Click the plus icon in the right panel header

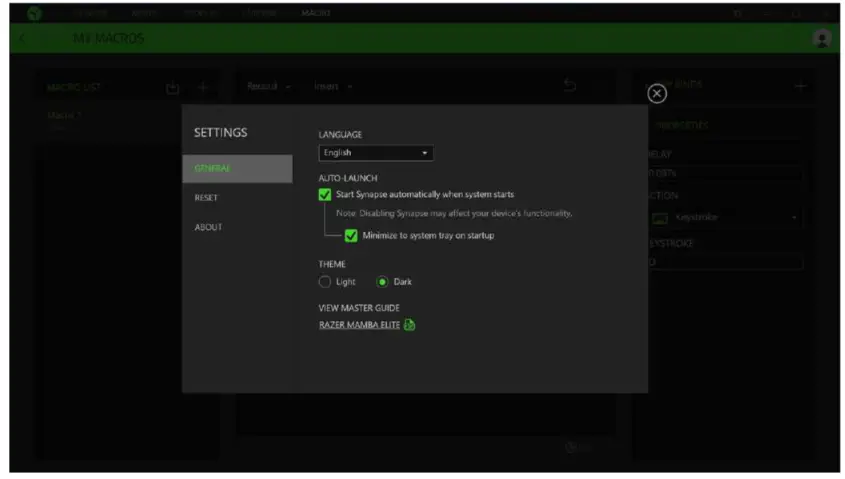pos(800,86)
